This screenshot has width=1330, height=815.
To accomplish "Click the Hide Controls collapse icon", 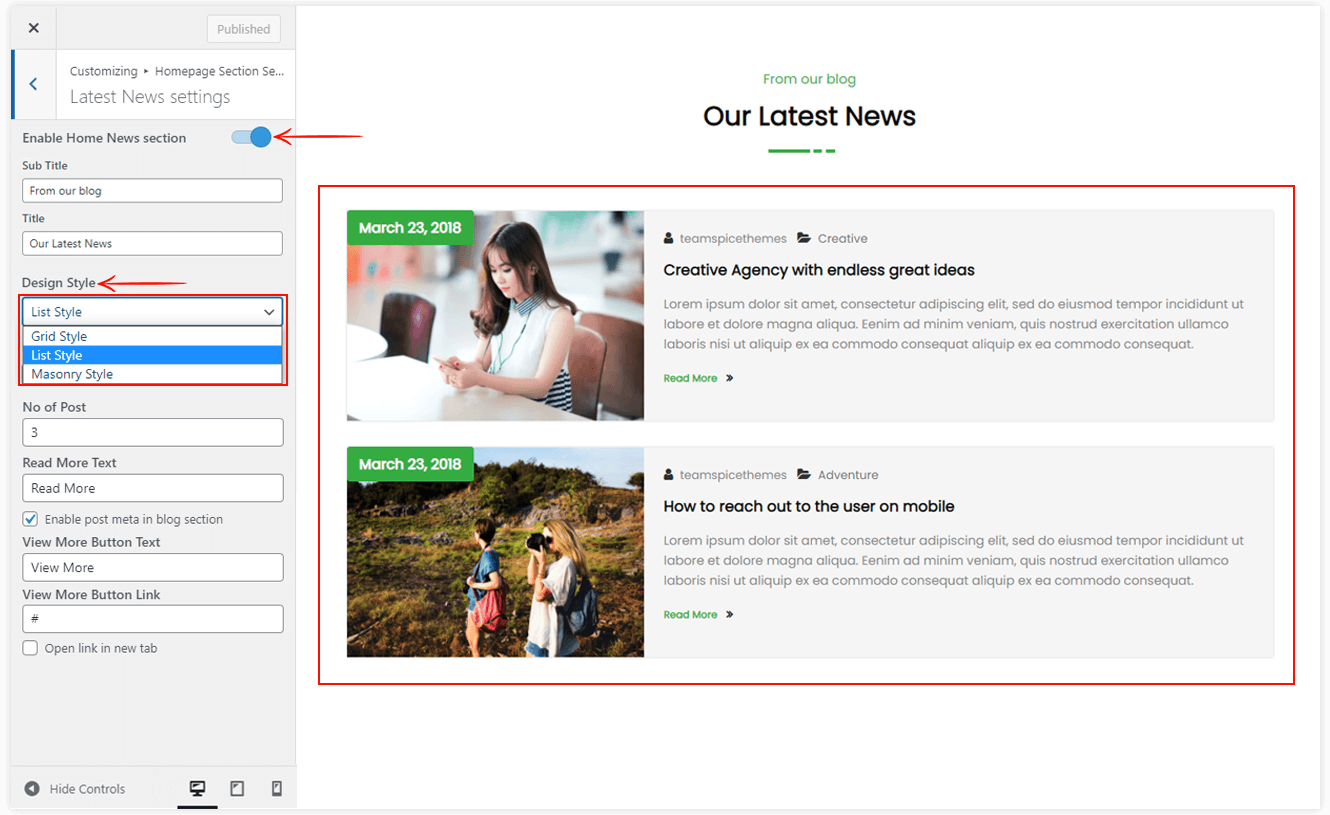I will pyautogui.click(x=32, y=789).
